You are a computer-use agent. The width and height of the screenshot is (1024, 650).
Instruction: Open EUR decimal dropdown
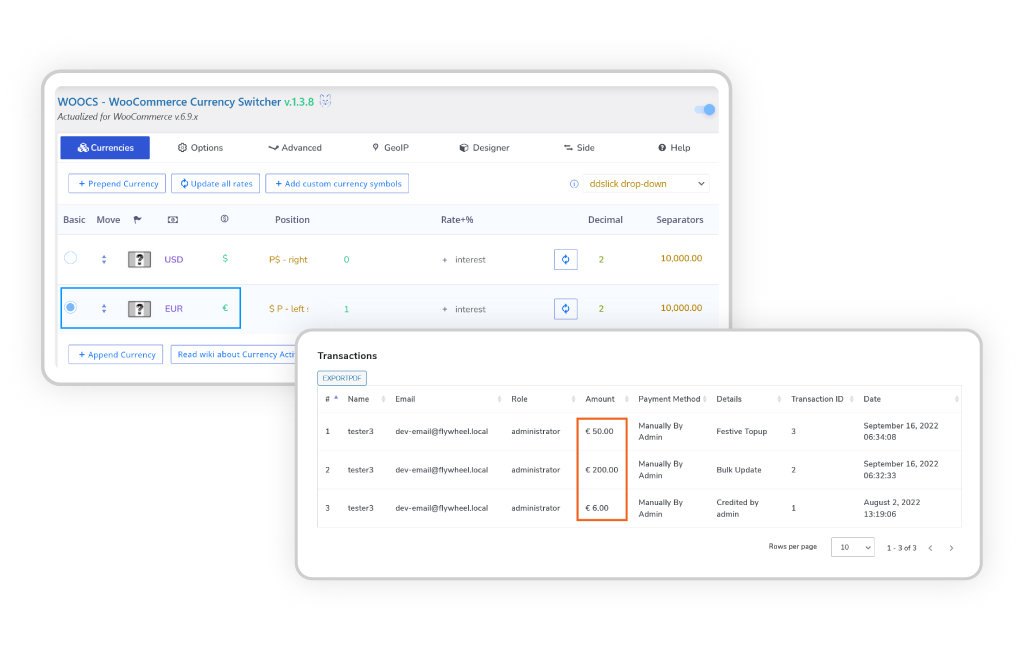pyautogui.click(x=601, y=308)
